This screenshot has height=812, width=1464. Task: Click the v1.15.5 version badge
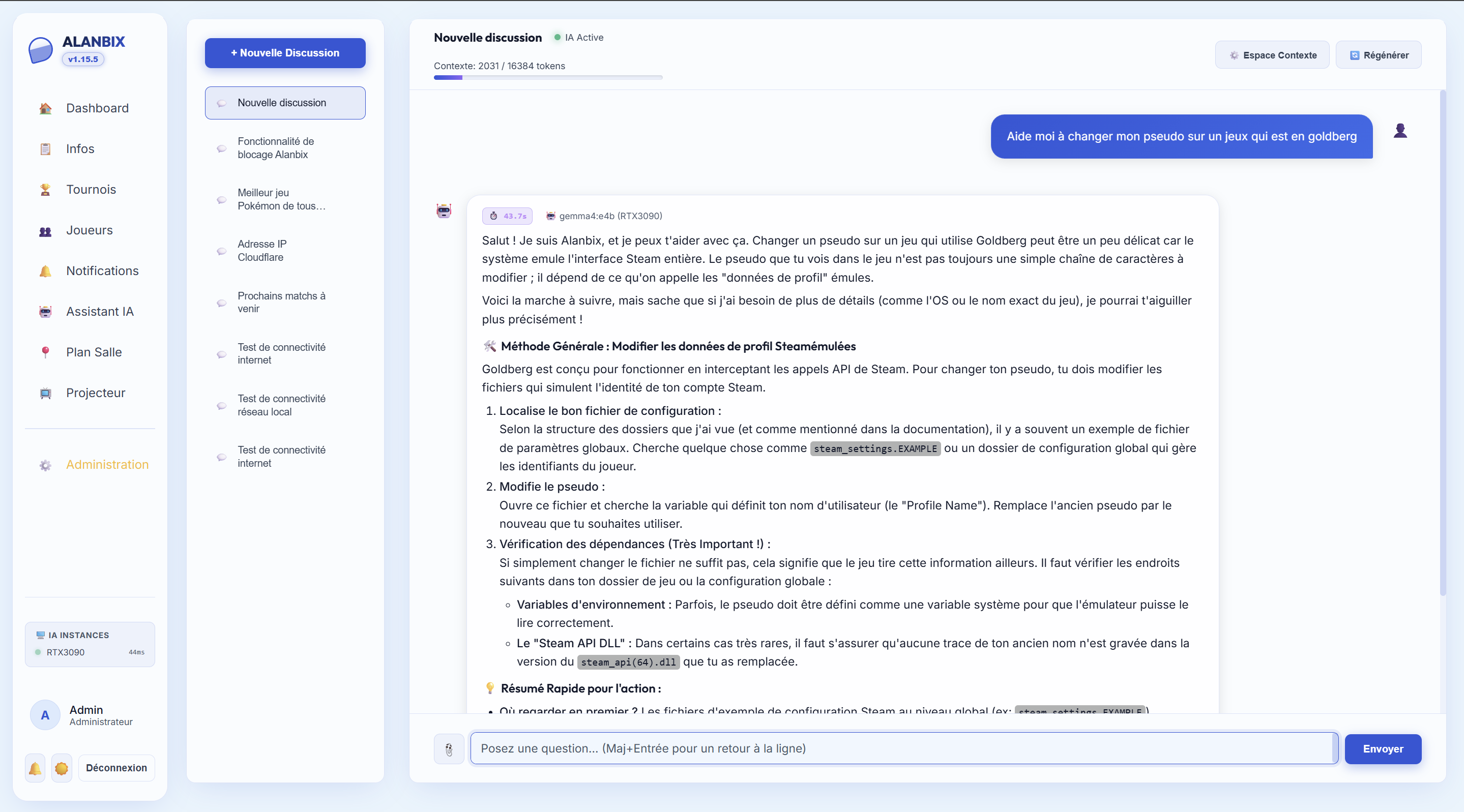[83, 59]
